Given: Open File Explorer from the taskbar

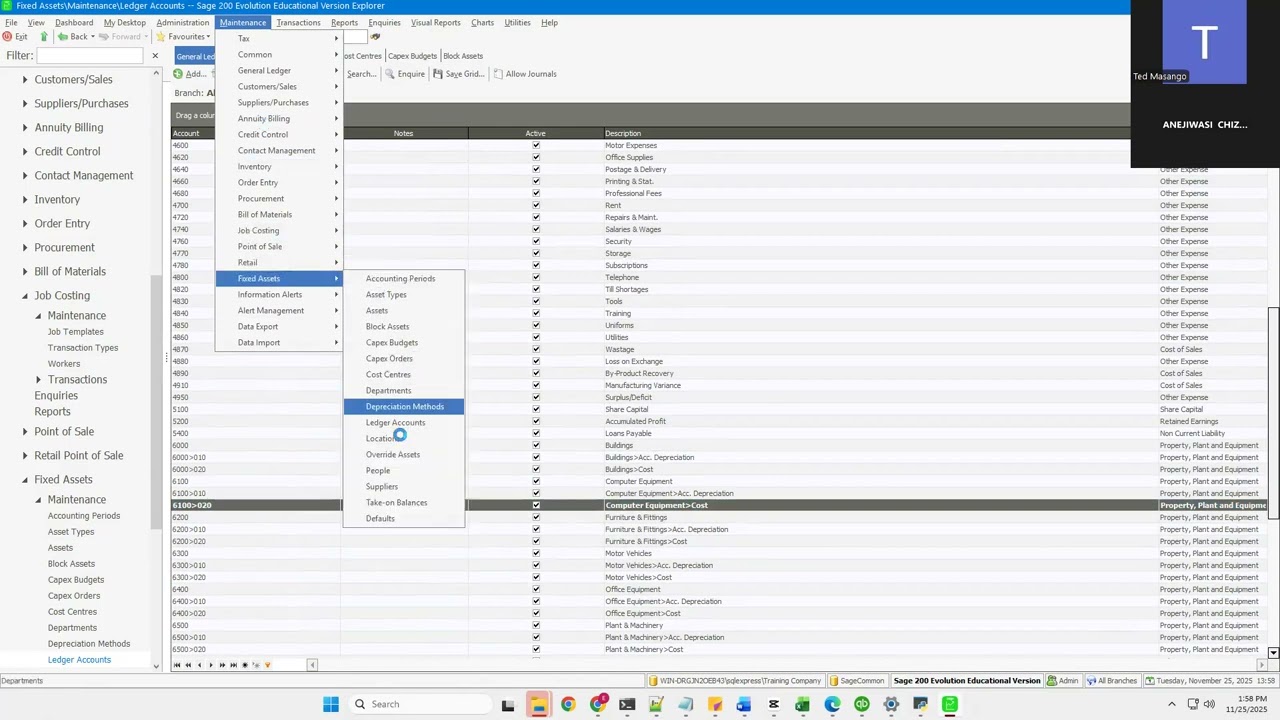Looking at the screenshot, I should (538, 704).
